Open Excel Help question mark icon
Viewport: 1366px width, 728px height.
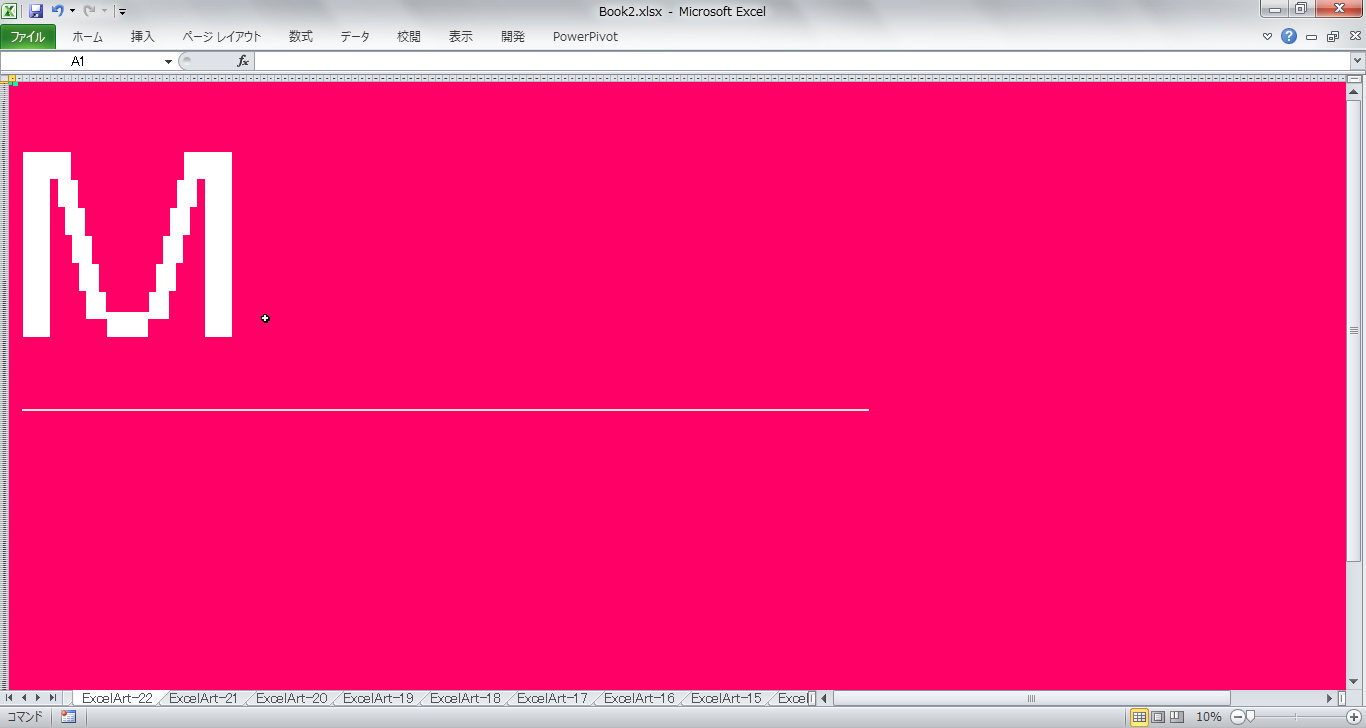(x=1289, y=37)
